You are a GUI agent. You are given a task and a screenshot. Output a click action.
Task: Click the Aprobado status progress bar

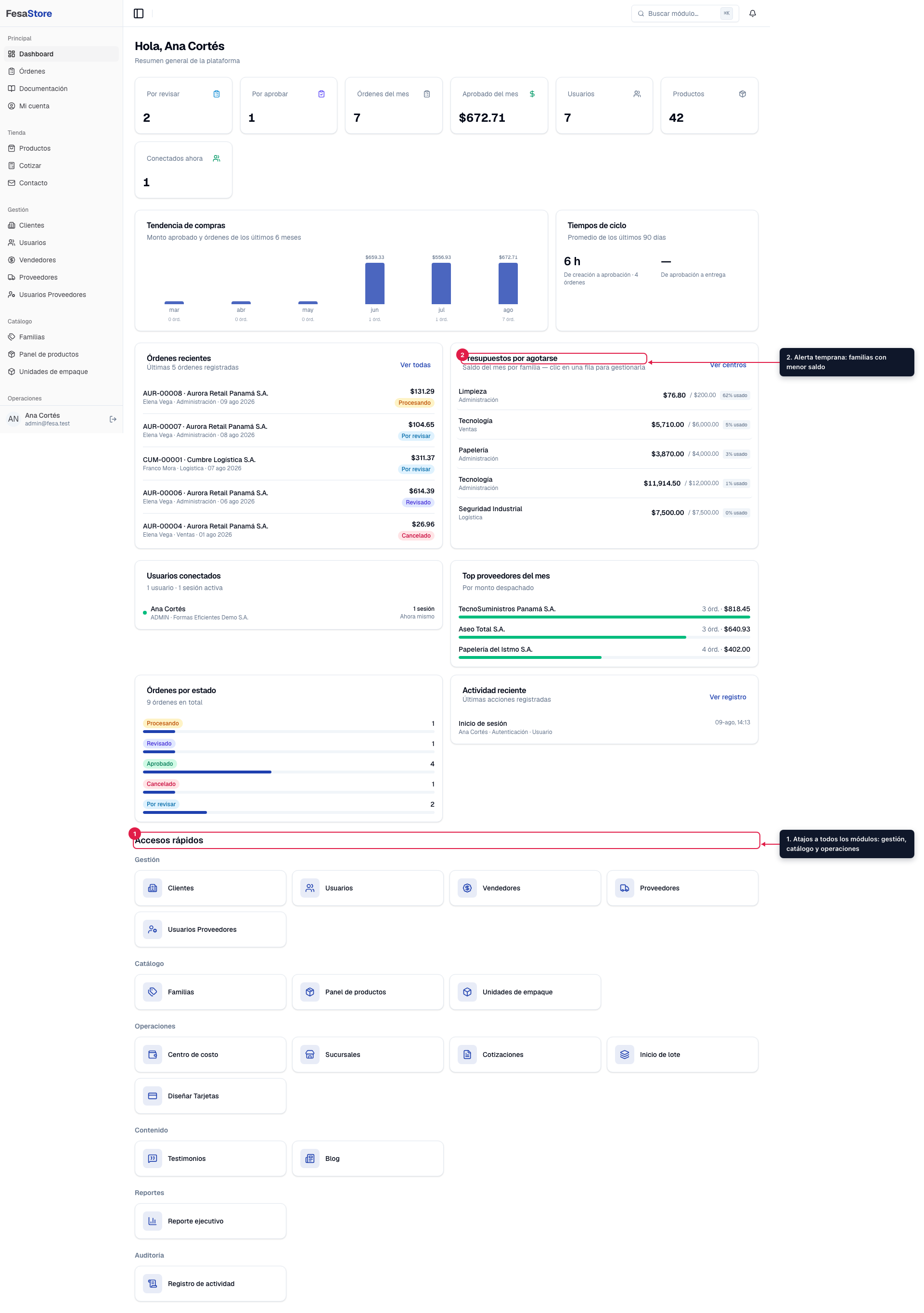[288, 772]
